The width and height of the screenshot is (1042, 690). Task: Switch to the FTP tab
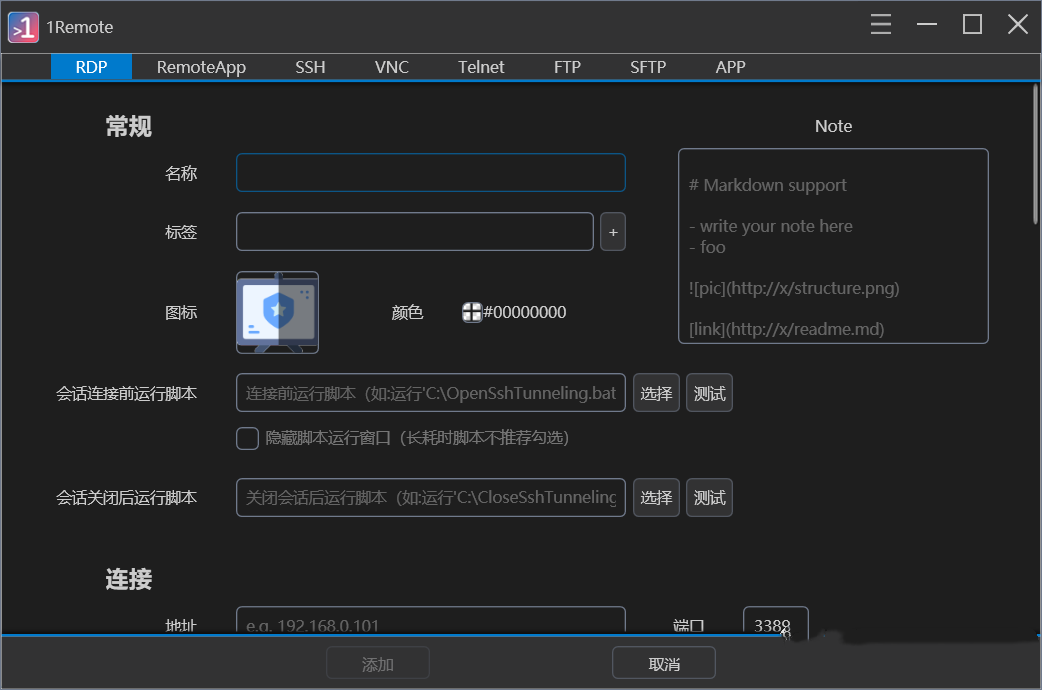(567, 67)
